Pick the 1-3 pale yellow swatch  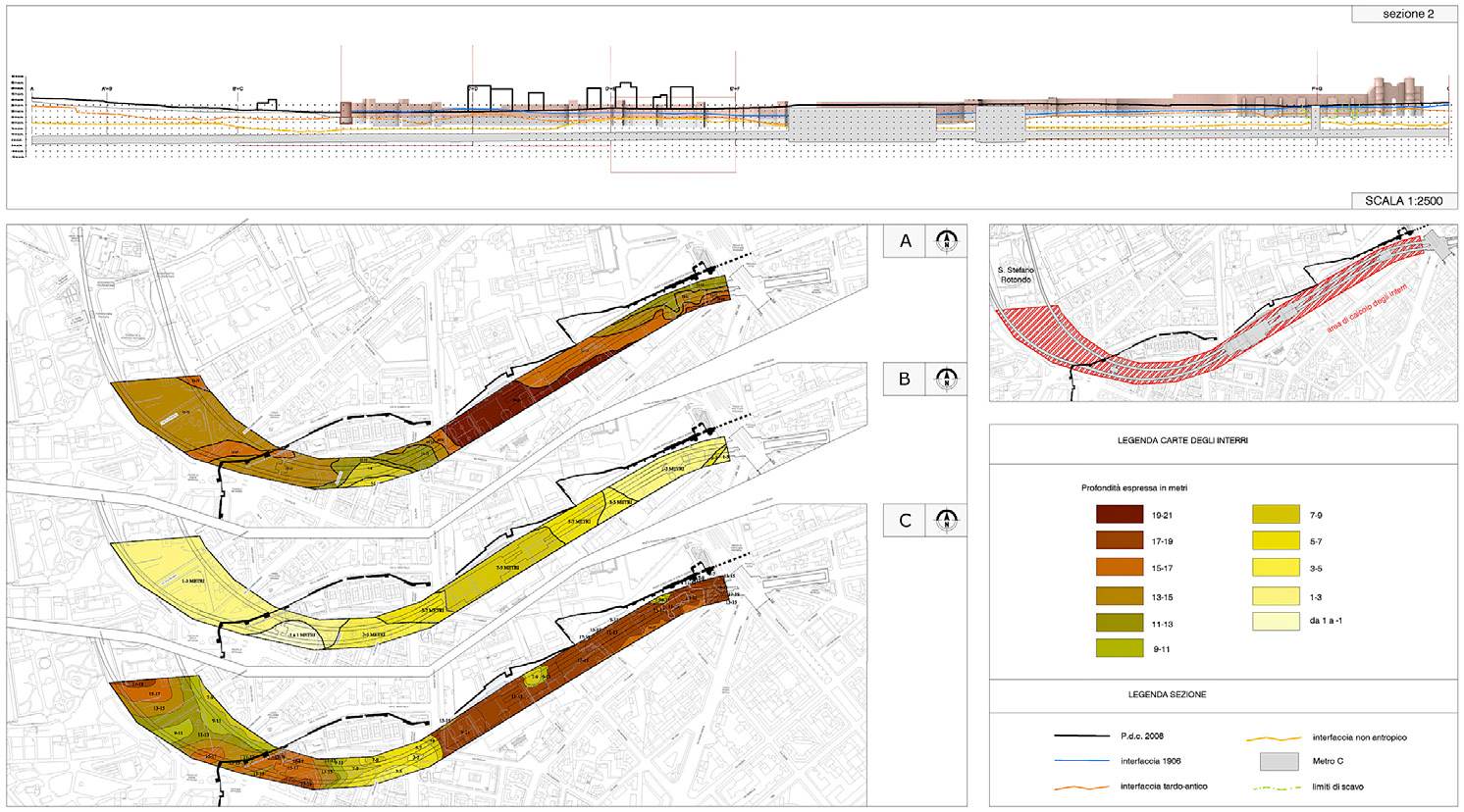click(1277, 596)
